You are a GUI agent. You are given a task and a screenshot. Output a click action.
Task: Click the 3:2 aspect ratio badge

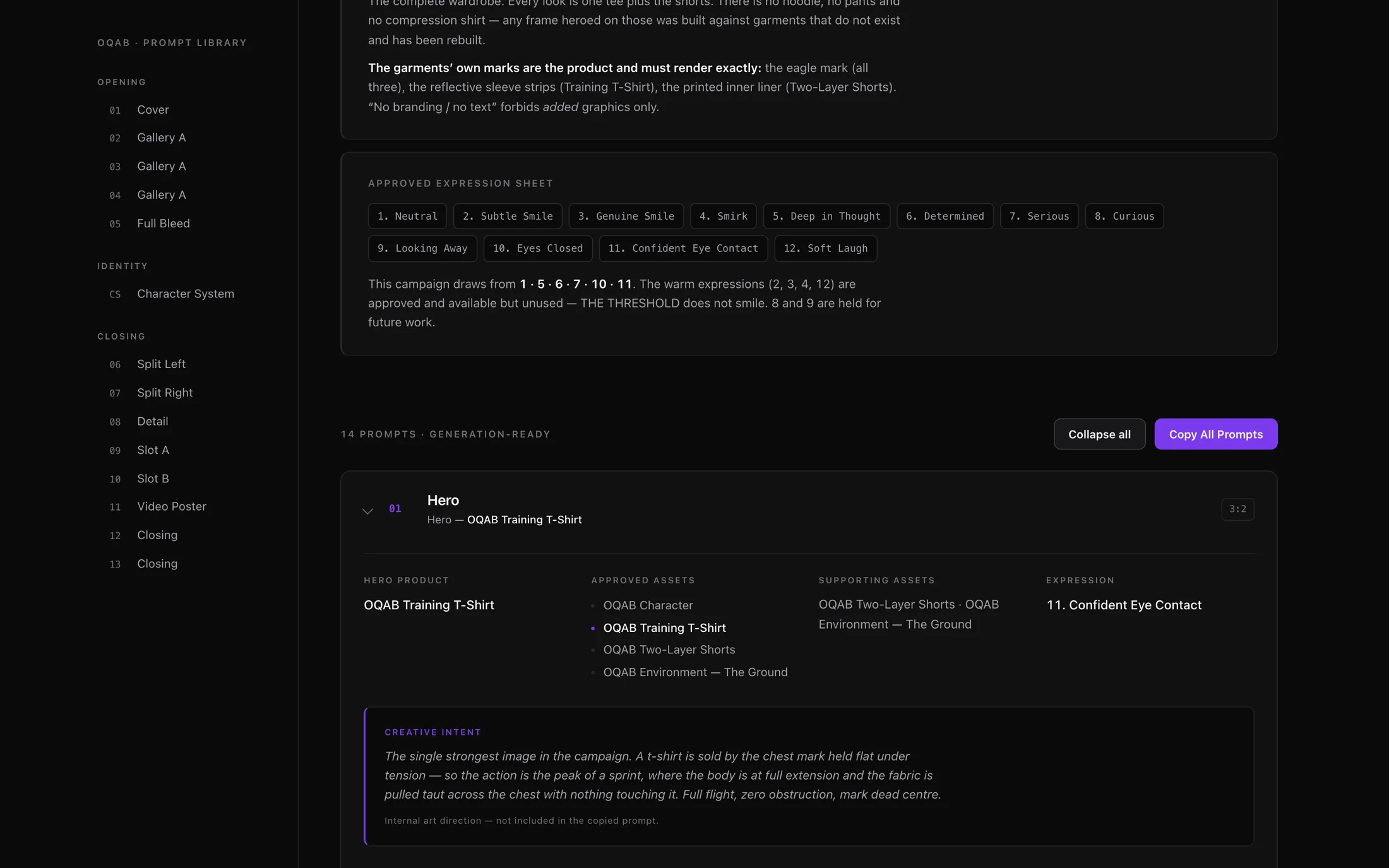[1237, 509]
